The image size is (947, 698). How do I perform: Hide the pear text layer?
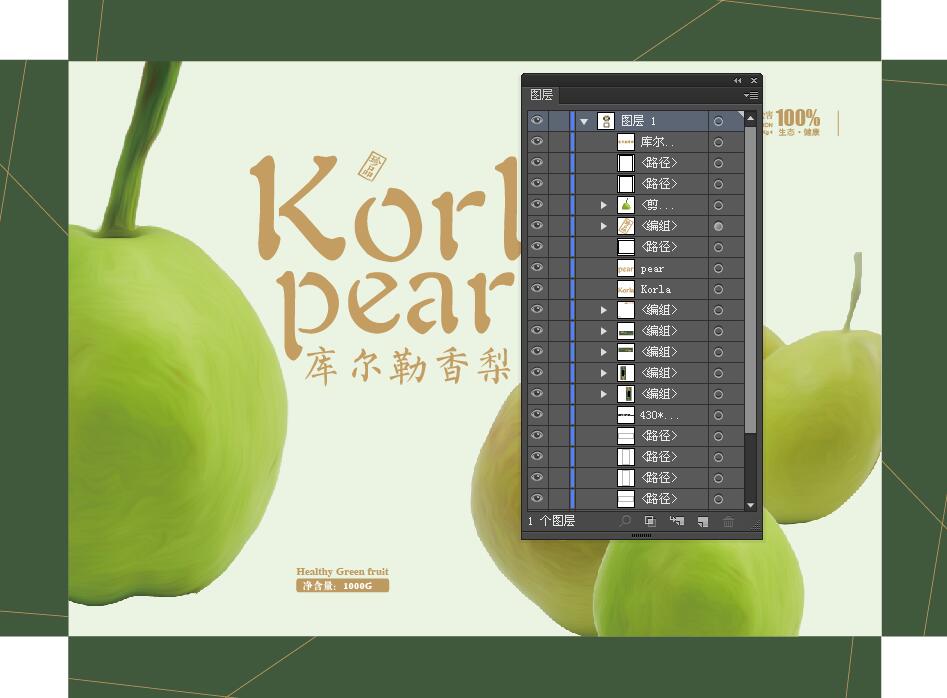(536, 267)
